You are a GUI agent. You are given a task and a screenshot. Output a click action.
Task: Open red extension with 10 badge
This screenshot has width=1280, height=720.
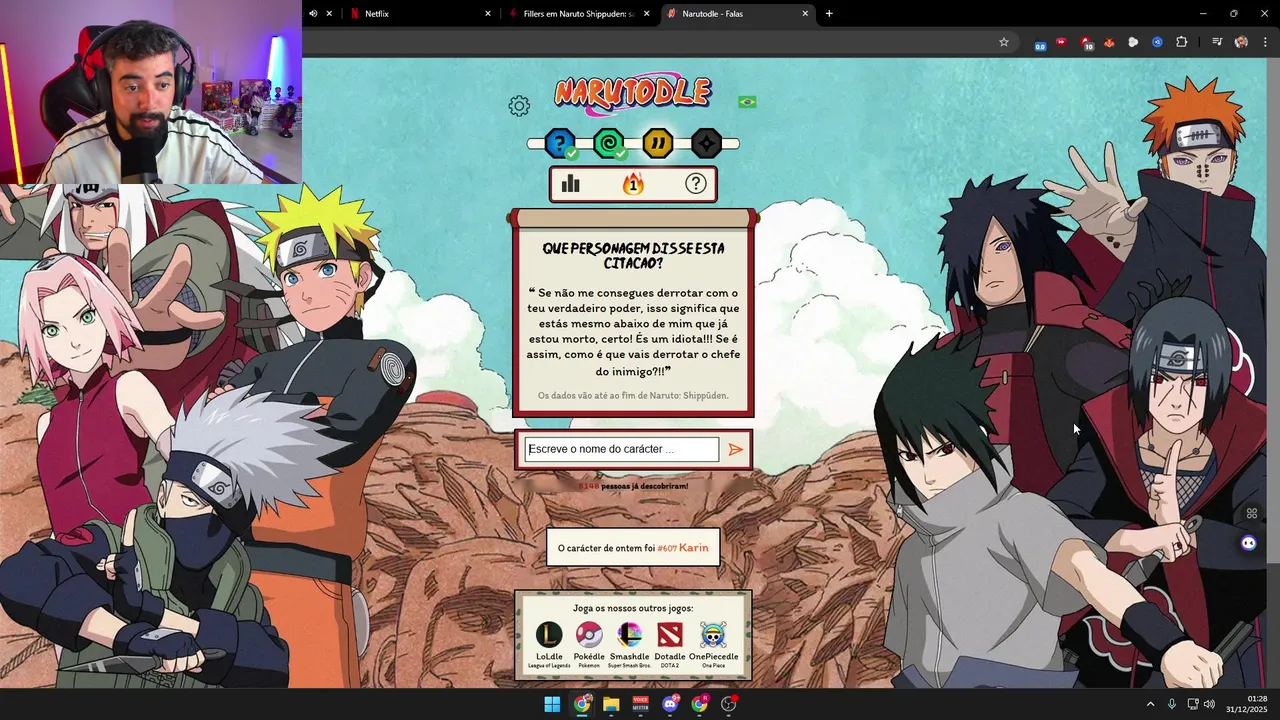point(1086,43)
